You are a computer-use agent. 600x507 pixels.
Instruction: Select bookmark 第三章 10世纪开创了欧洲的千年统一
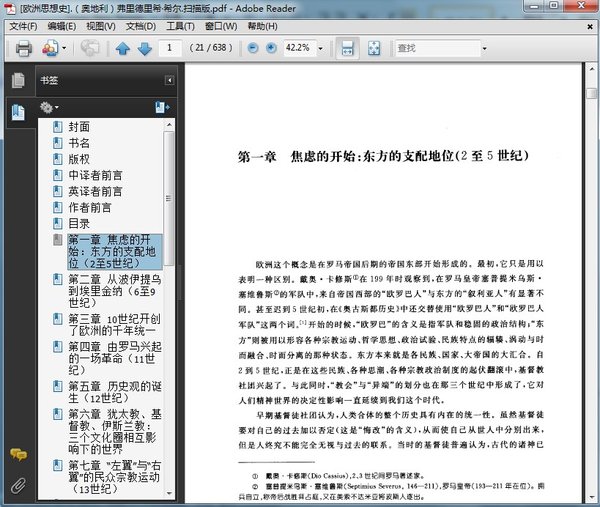point(114,324)
